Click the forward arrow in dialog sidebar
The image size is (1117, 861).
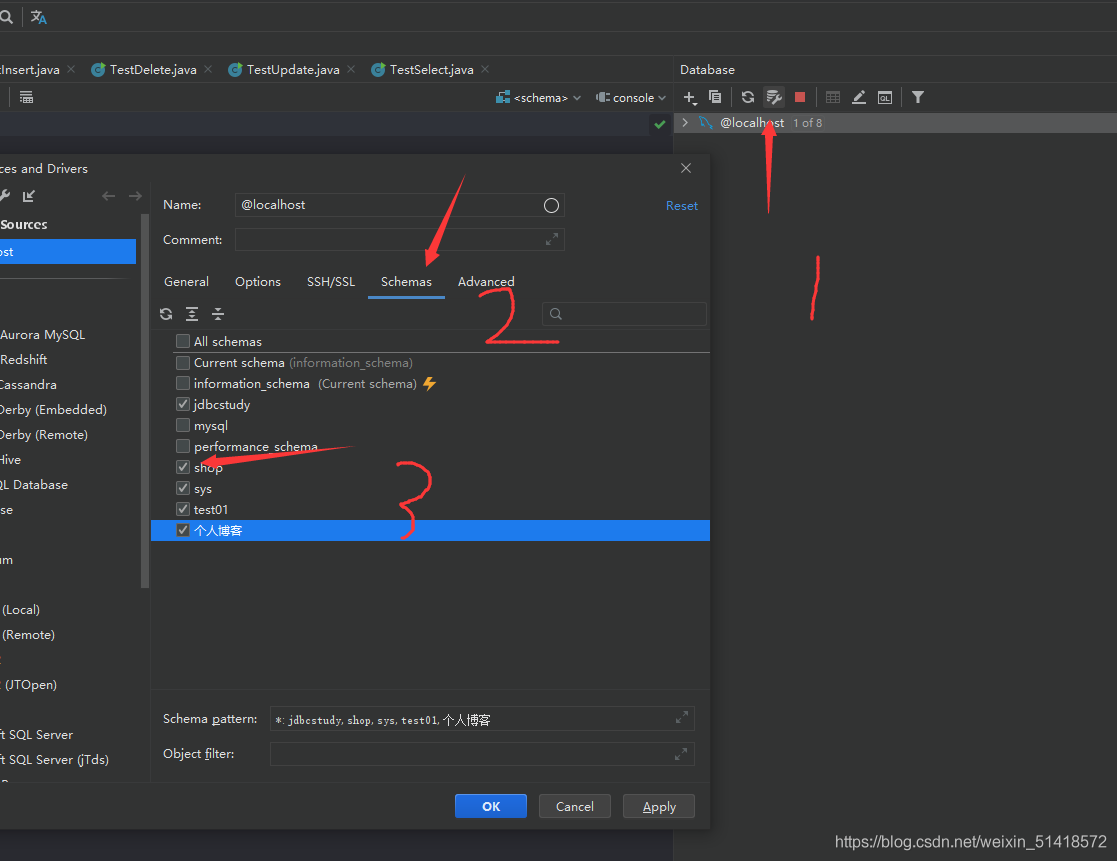135,196
